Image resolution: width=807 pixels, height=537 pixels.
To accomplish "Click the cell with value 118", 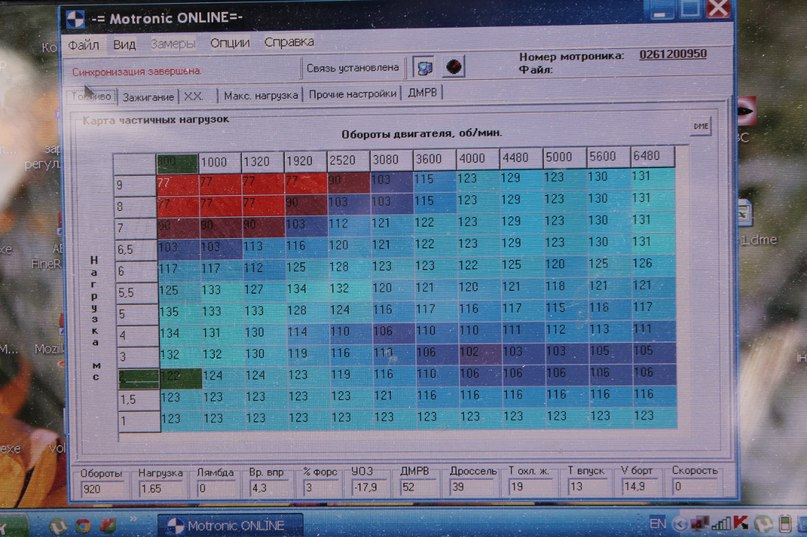I will pos(565,286).
